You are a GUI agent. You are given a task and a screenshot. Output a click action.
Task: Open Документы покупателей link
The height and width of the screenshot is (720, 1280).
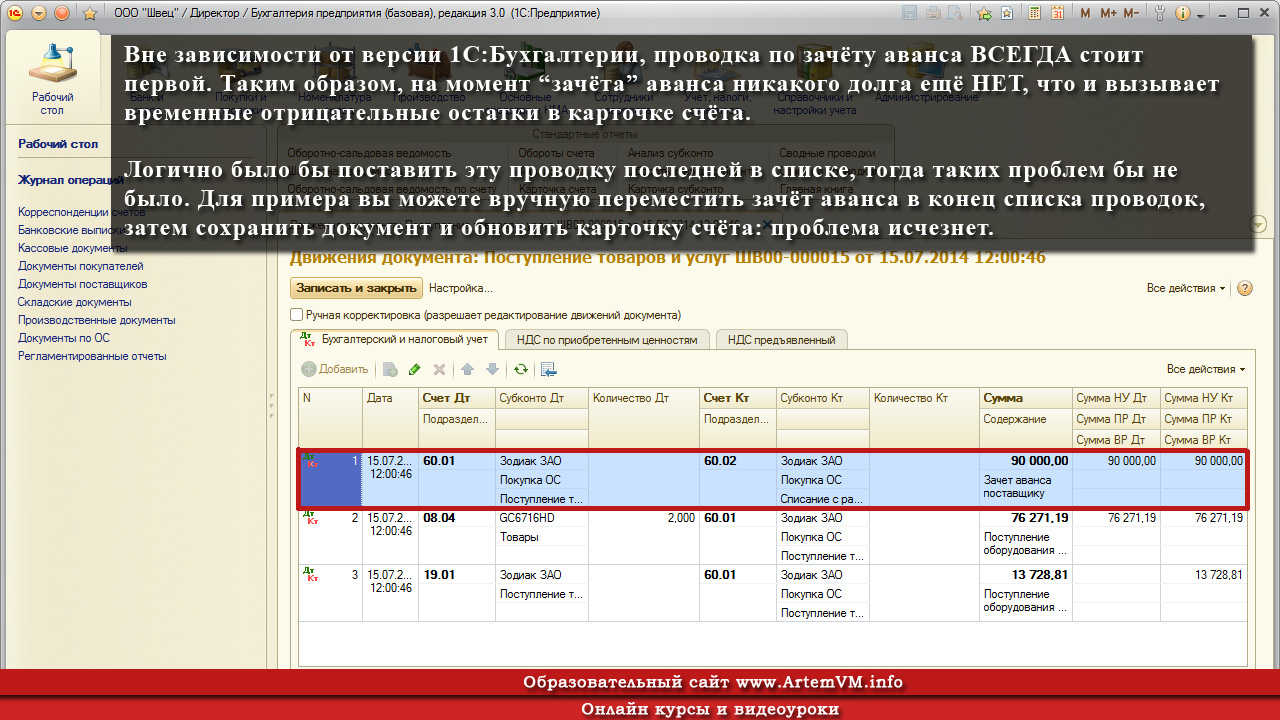click(x=81, y=266)
